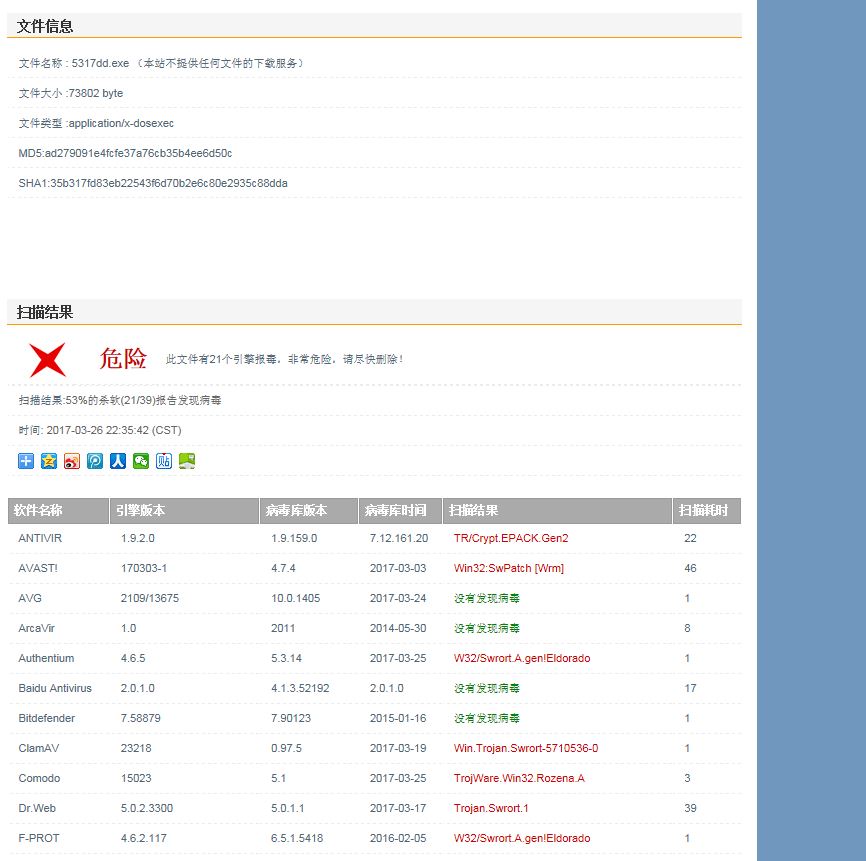Click Baidu database version 4.1.3.52192
866x861 pixels.
click(x=300, y=688)
